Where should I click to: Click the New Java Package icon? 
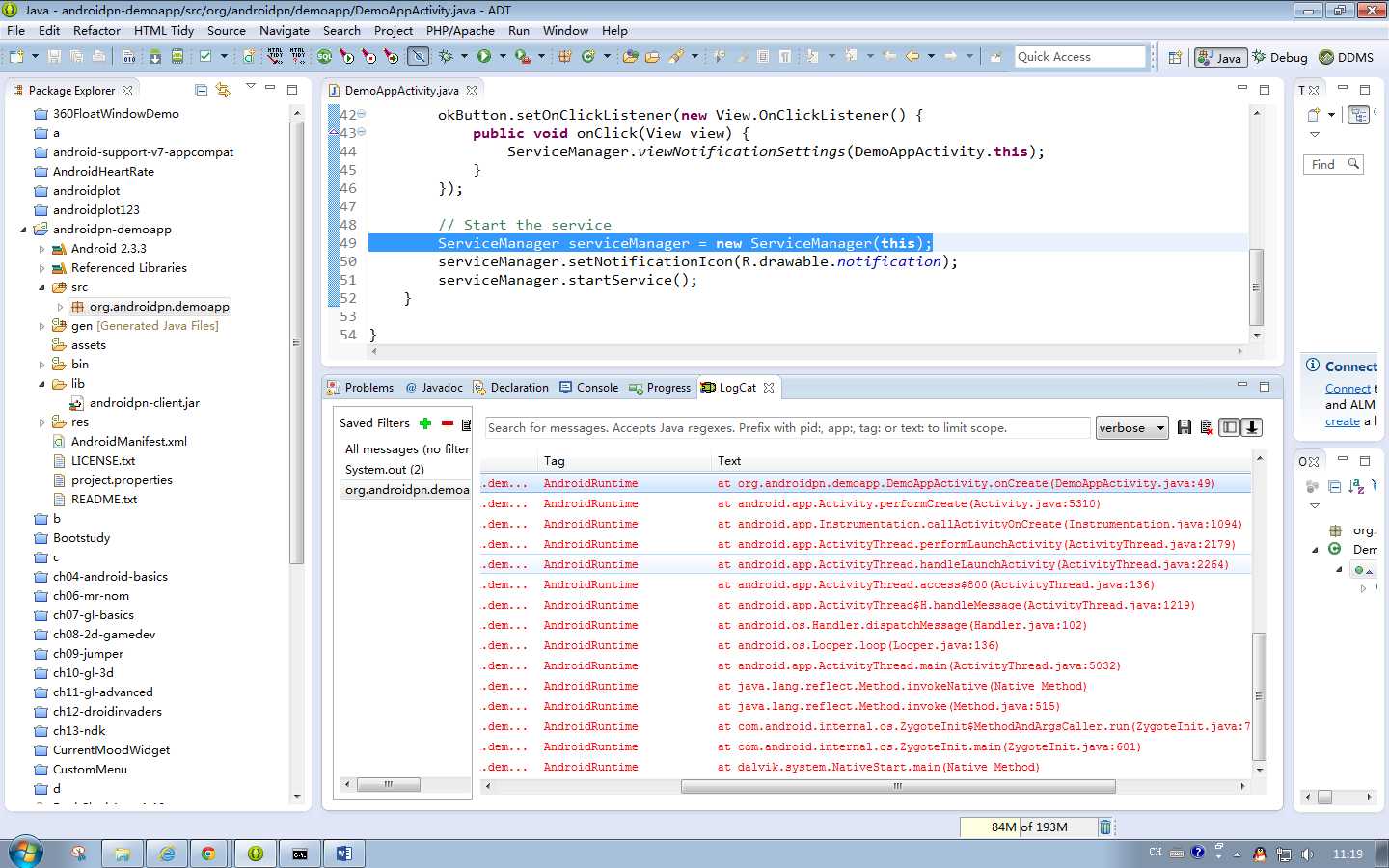click(564, 57)
